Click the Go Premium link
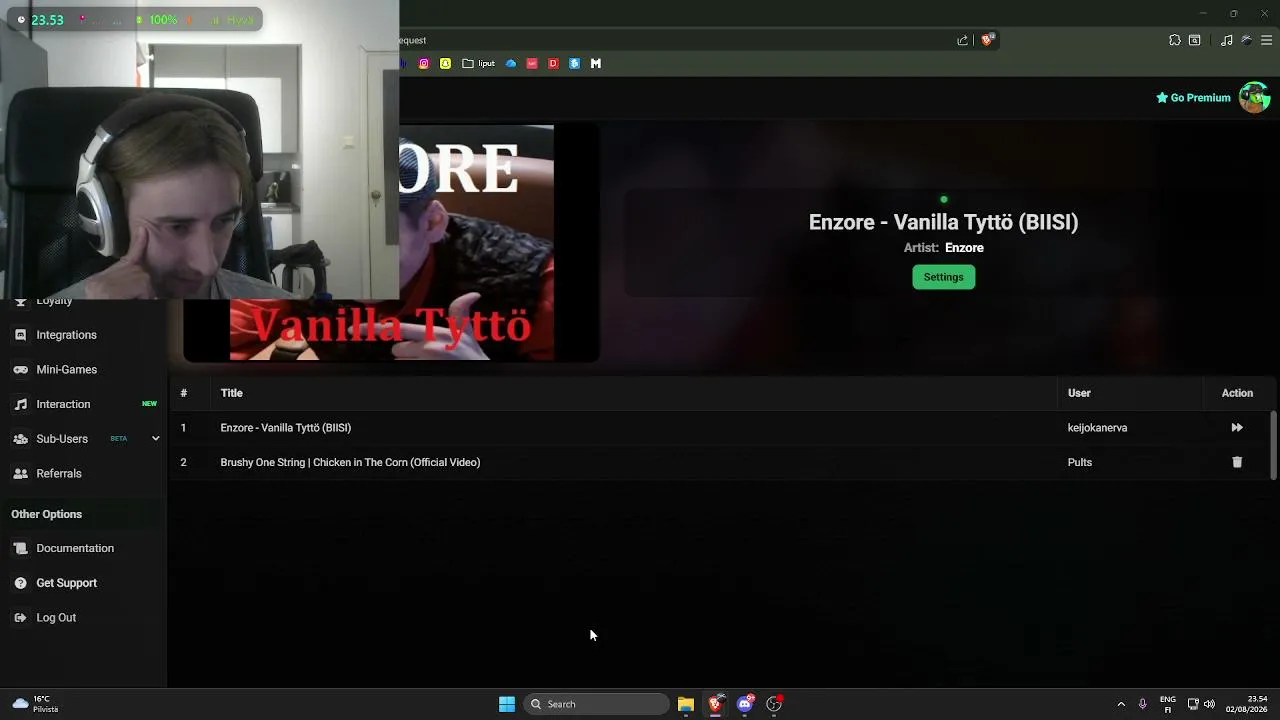 click(x=1193, y=98)
